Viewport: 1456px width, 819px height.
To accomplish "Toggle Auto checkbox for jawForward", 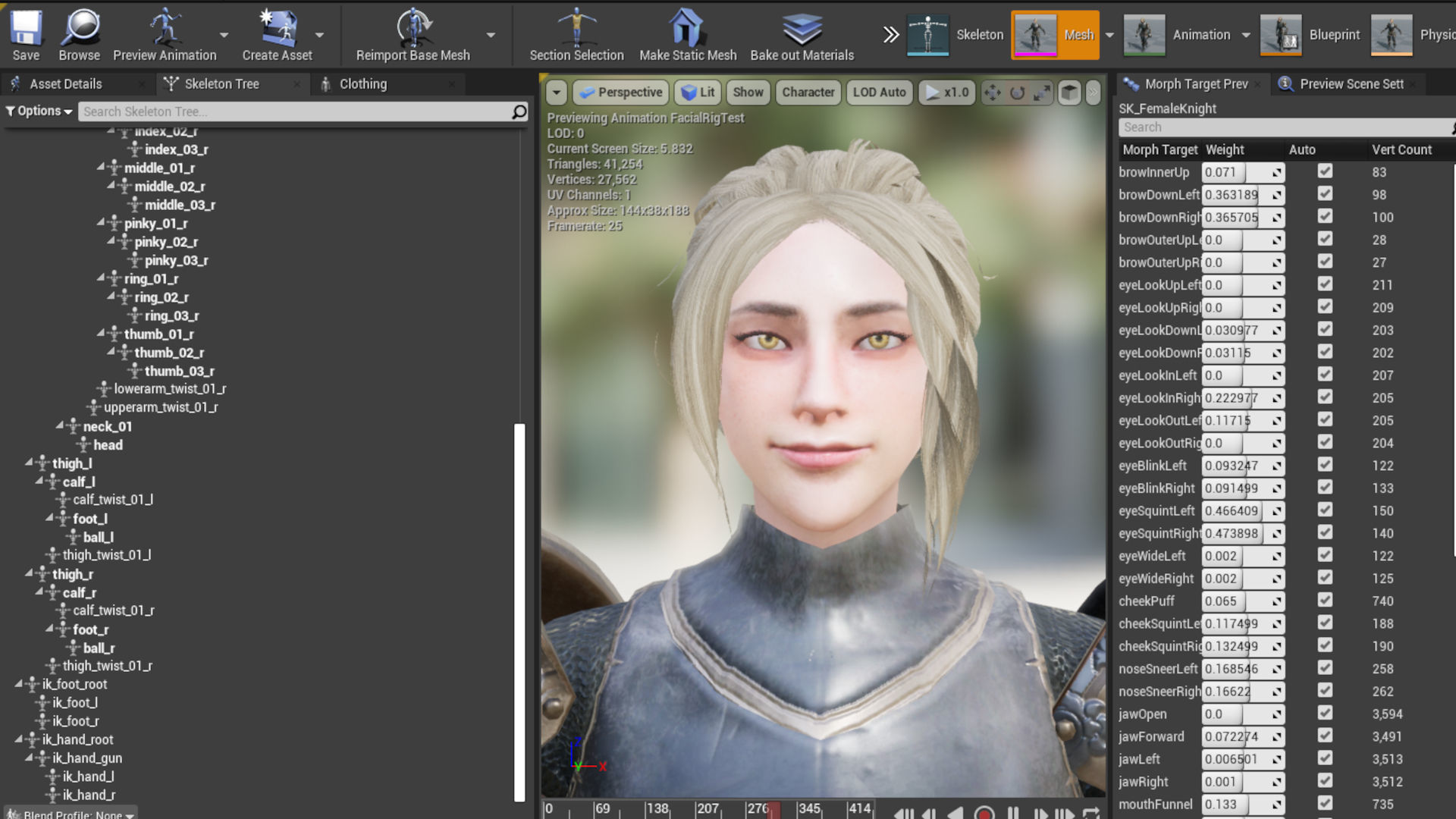I will click(1325, 736).
